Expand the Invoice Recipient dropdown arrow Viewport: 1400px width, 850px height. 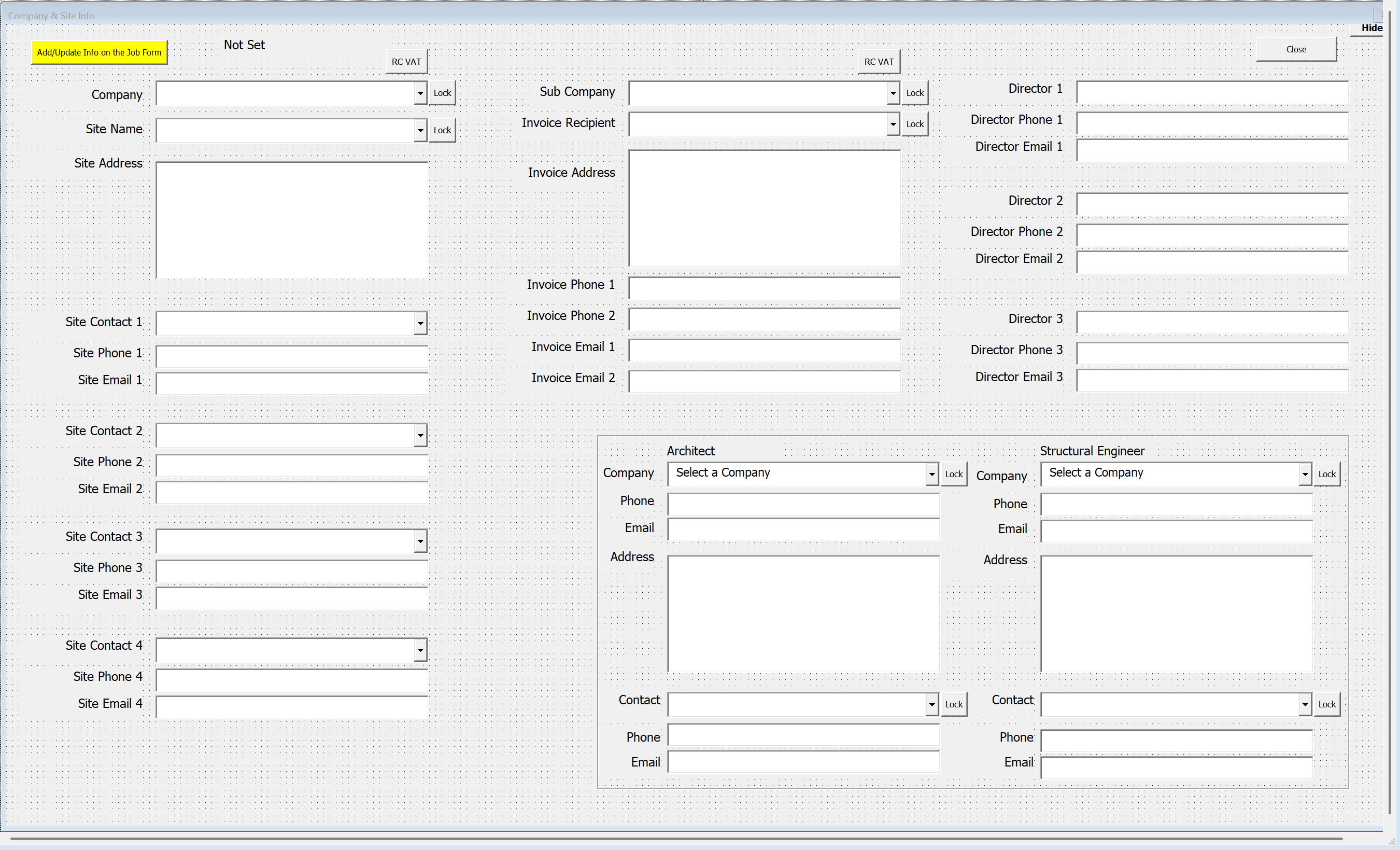tap(893, 124)
